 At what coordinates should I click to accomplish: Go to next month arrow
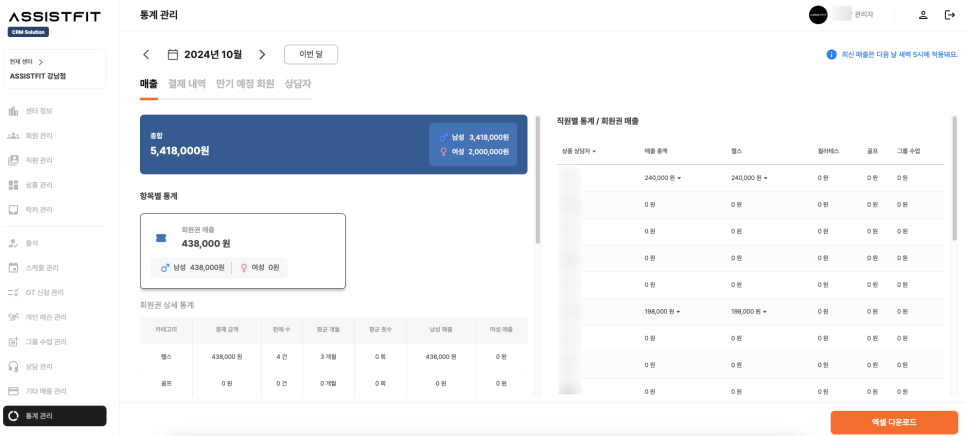(x=262, y=55)
